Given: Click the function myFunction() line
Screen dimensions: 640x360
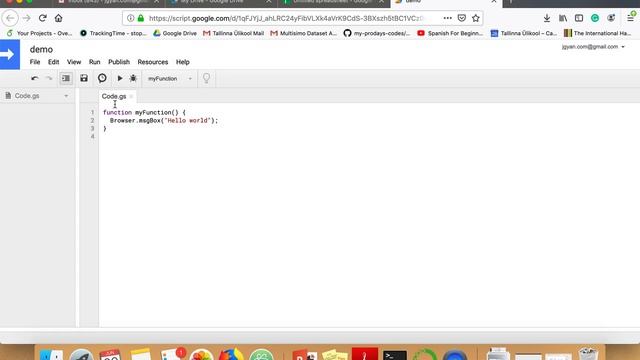Looking at the screenshot, I should (x=144, y=112).
